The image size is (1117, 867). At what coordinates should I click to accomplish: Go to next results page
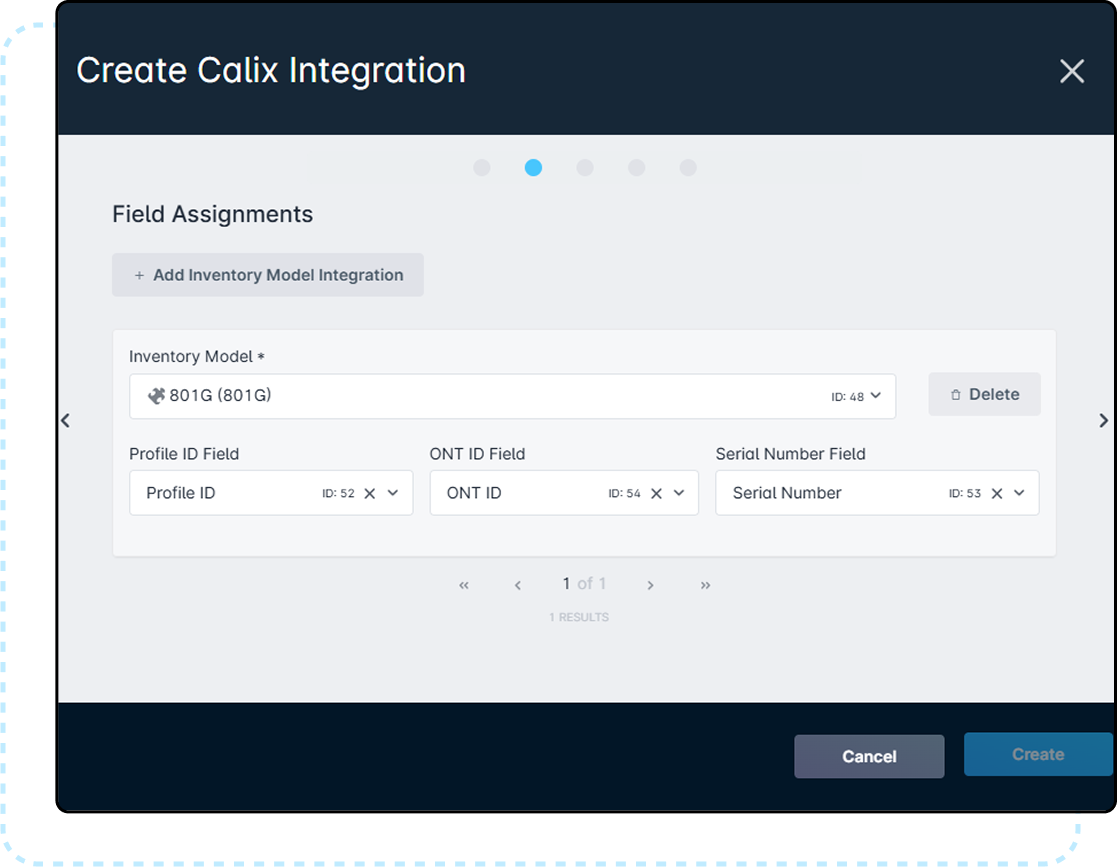650,585
